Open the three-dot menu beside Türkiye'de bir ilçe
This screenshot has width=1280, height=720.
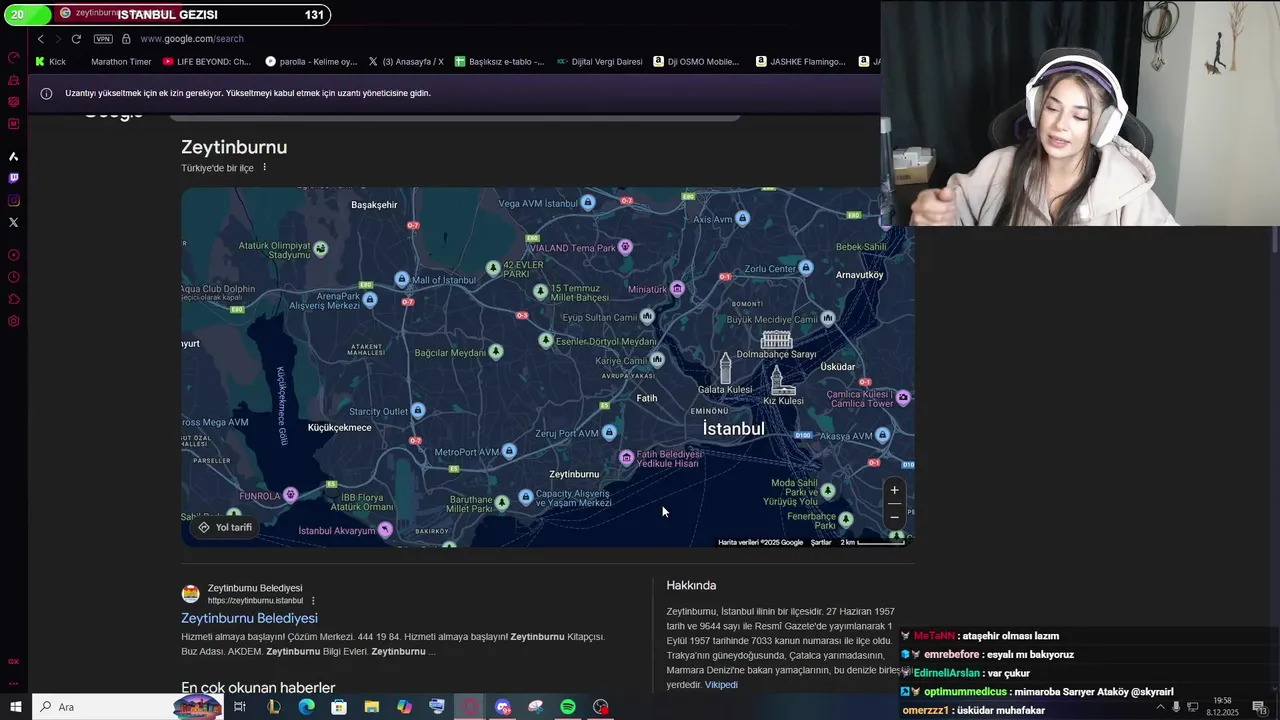(x=265, y=167)
